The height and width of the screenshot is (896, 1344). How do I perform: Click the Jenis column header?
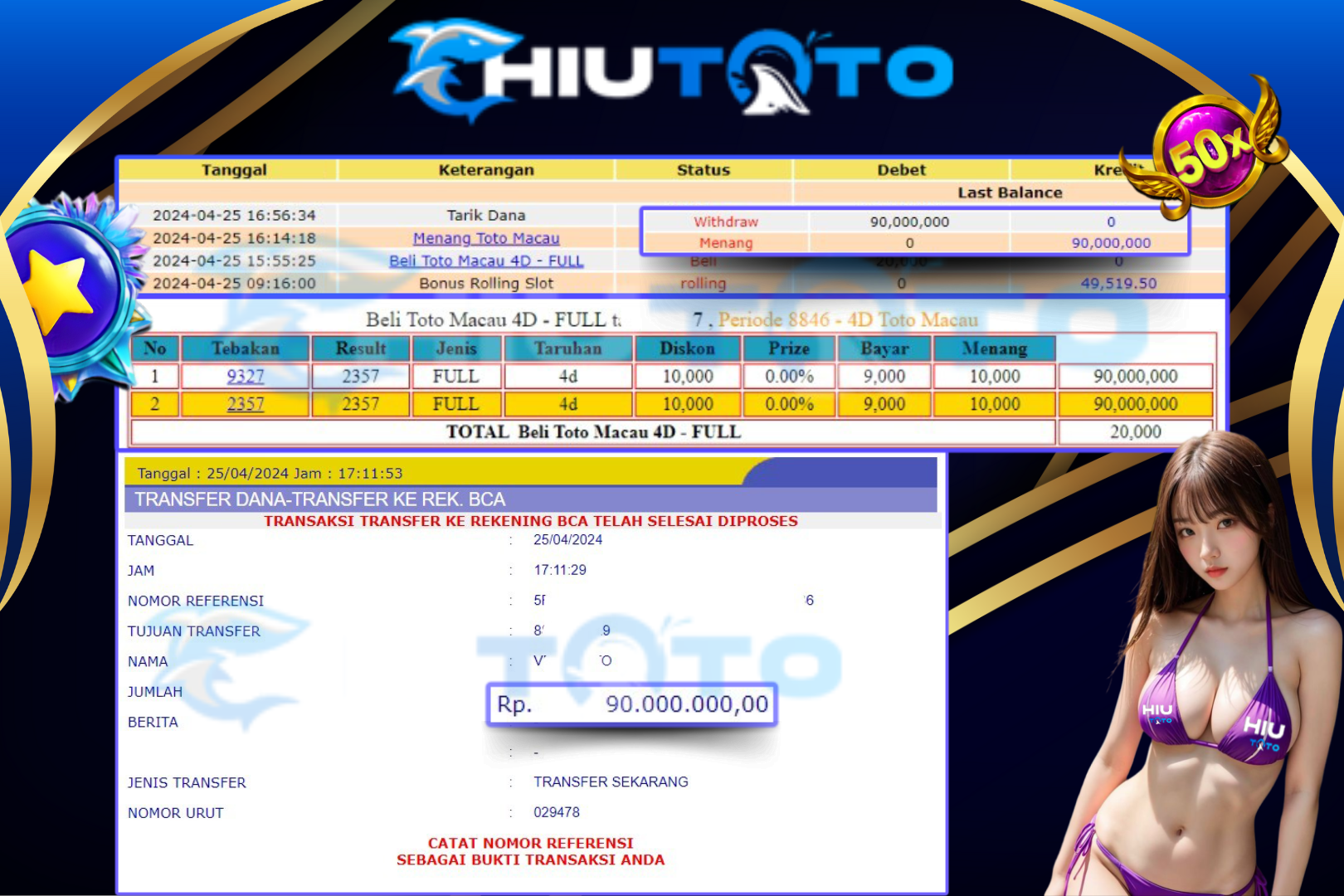456,348
